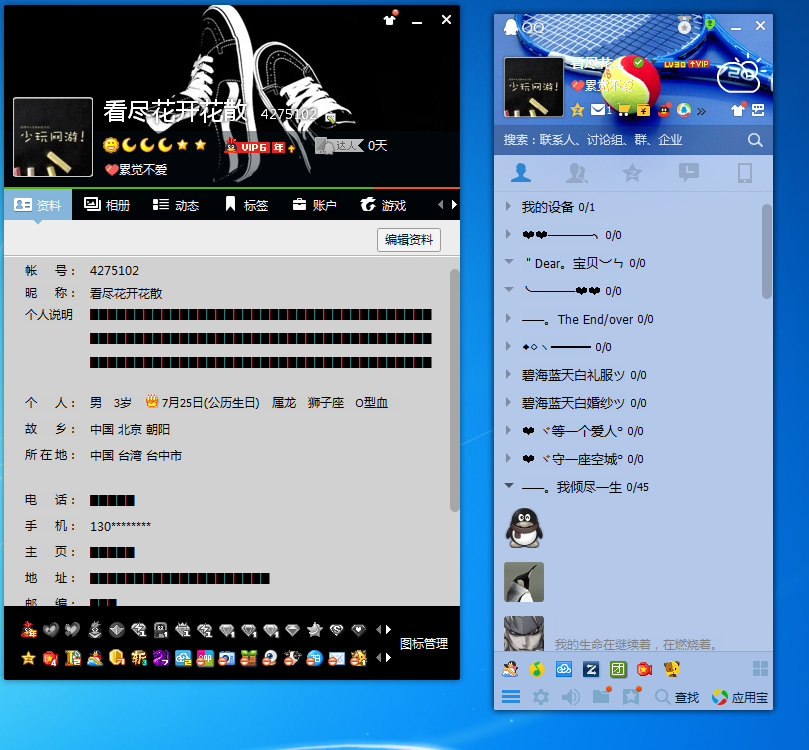Select the QQ penguin avatar contact

pos(524,528)
